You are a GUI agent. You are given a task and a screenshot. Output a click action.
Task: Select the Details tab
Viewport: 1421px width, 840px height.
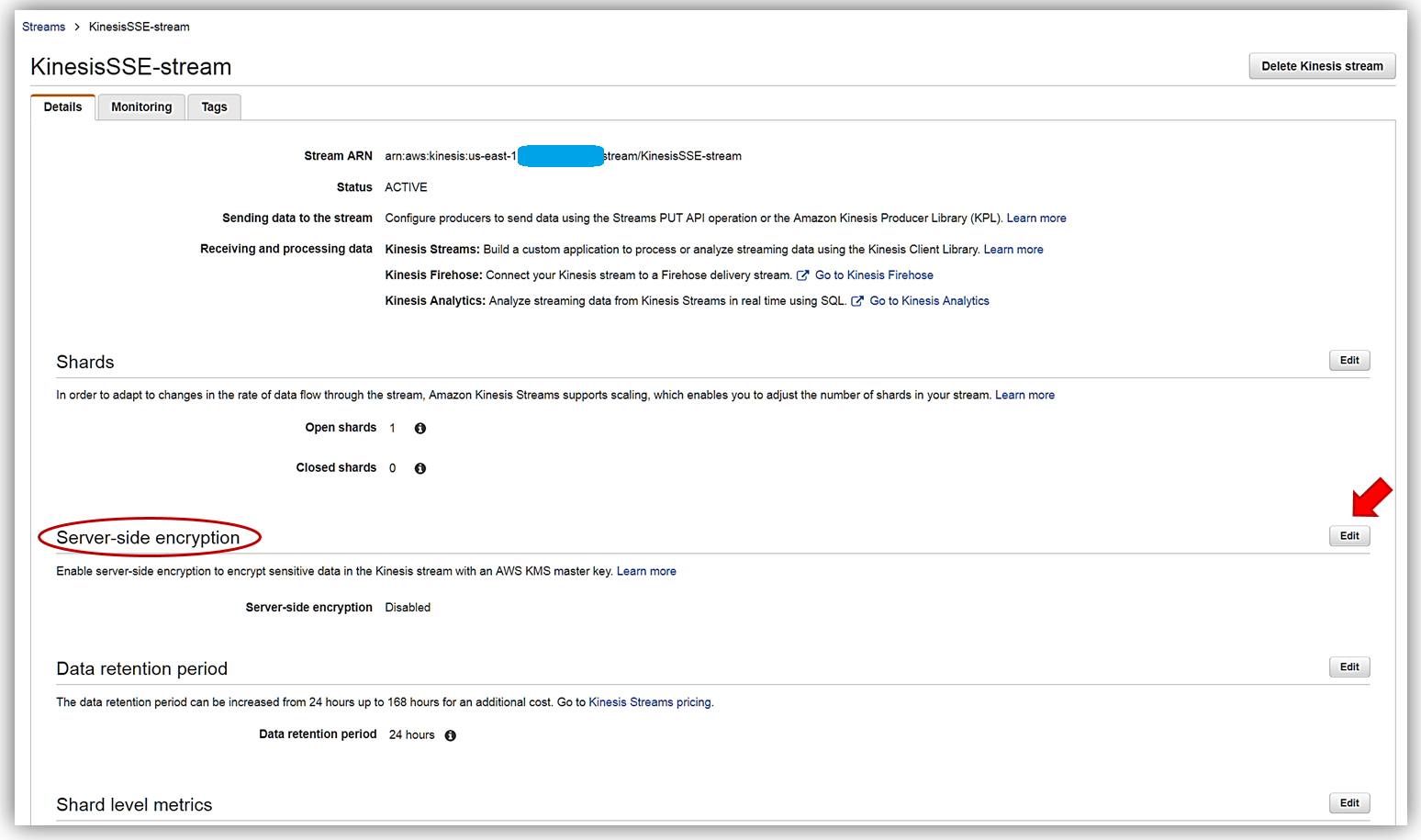(62, 107)
